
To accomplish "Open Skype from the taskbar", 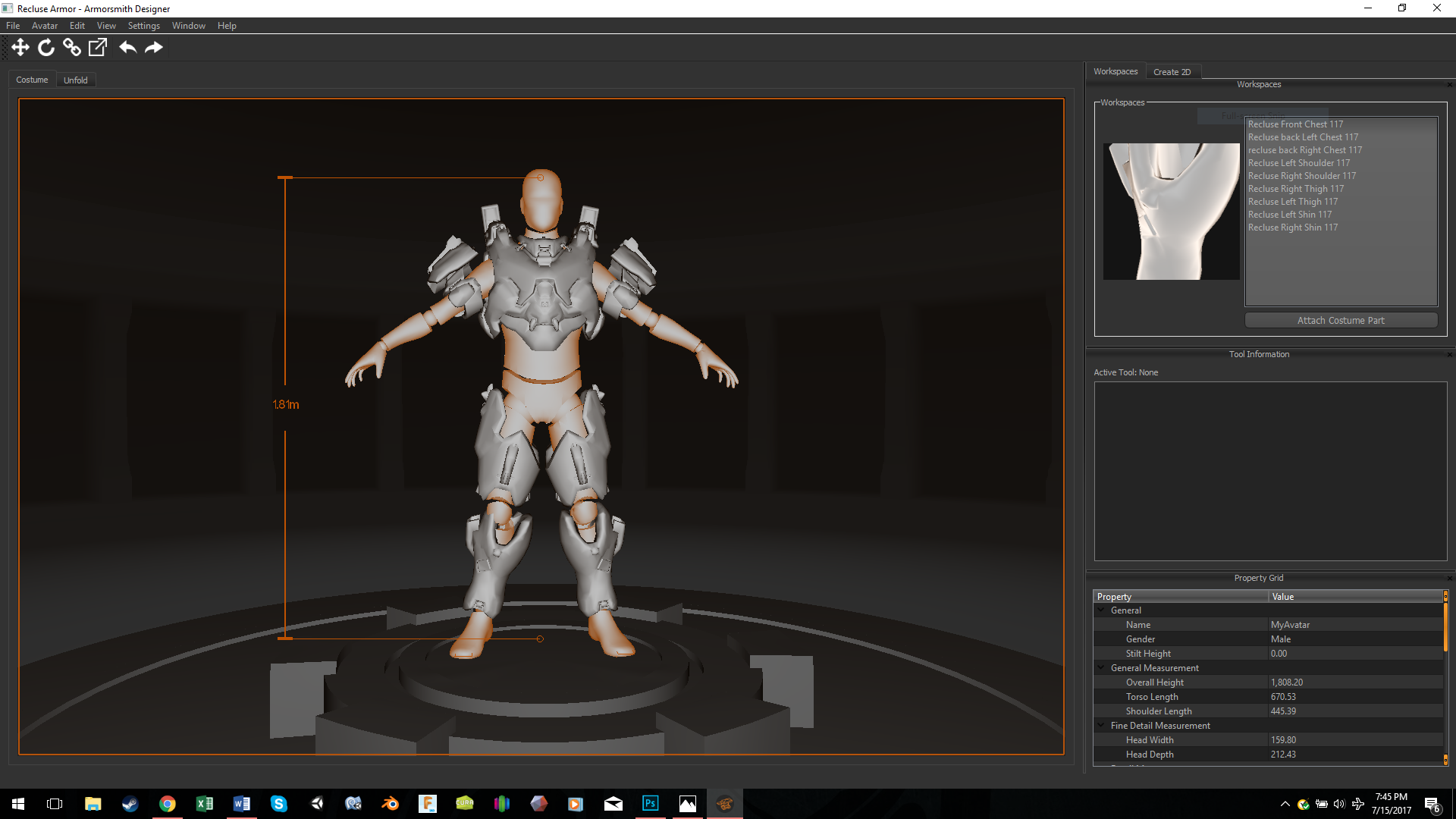I will 278,804.
